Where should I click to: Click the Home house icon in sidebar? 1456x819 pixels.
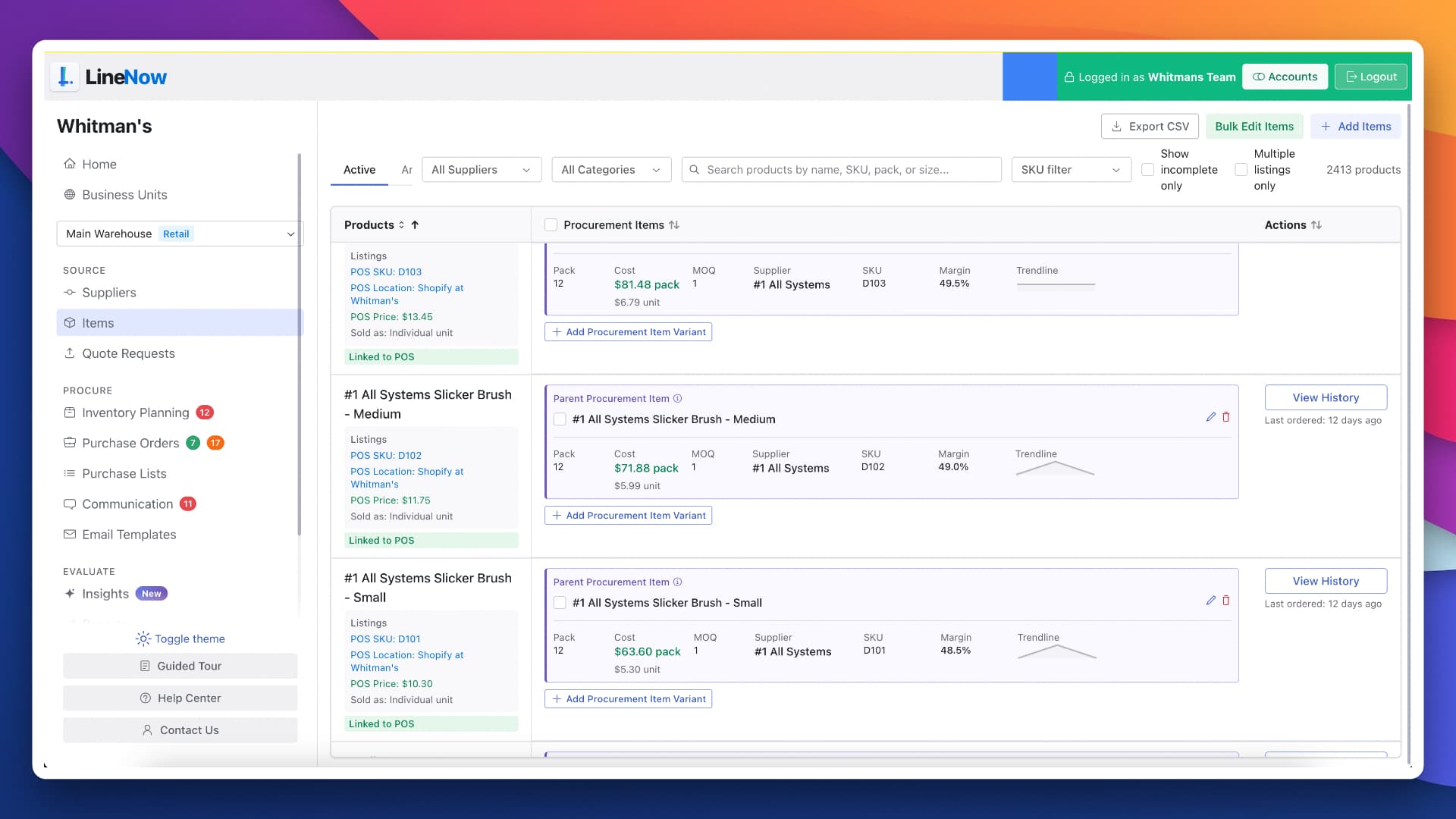[x=70, y=164]
